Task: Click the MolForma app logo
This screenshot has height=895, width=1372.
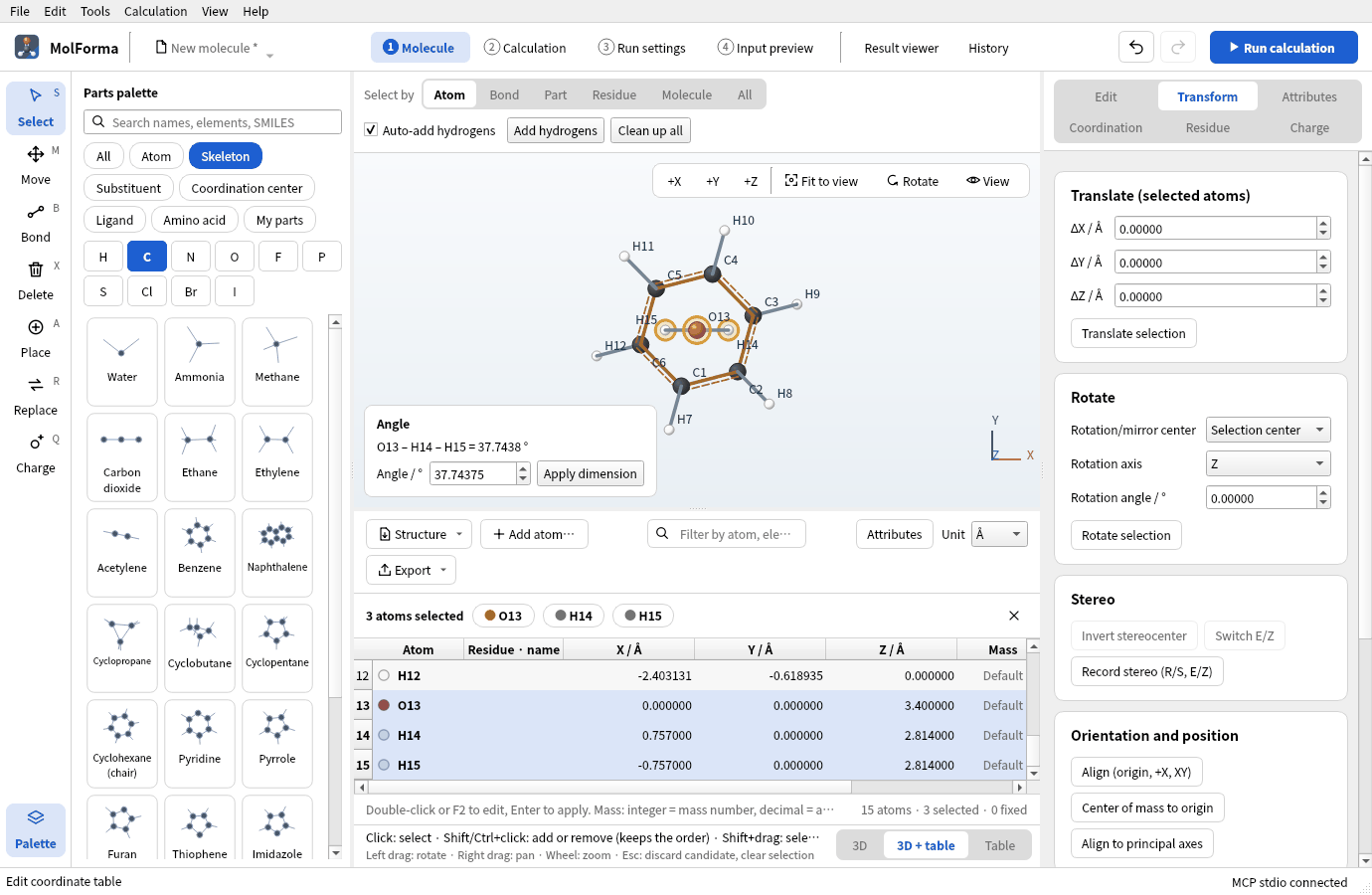Action: point(27,47)
